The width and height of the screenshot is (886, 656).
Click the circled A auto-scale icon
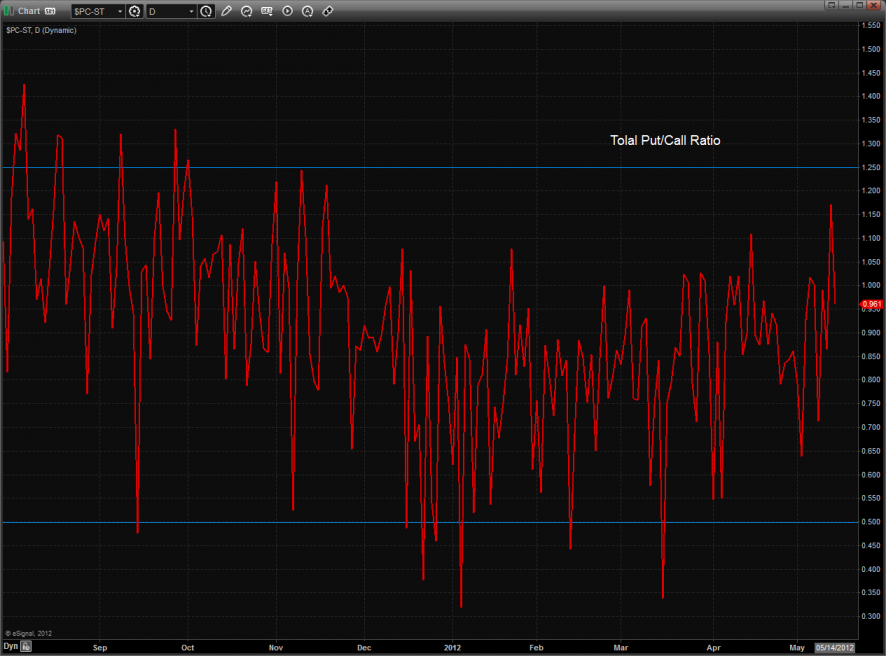pyautogui.click(x=307, y=11)
